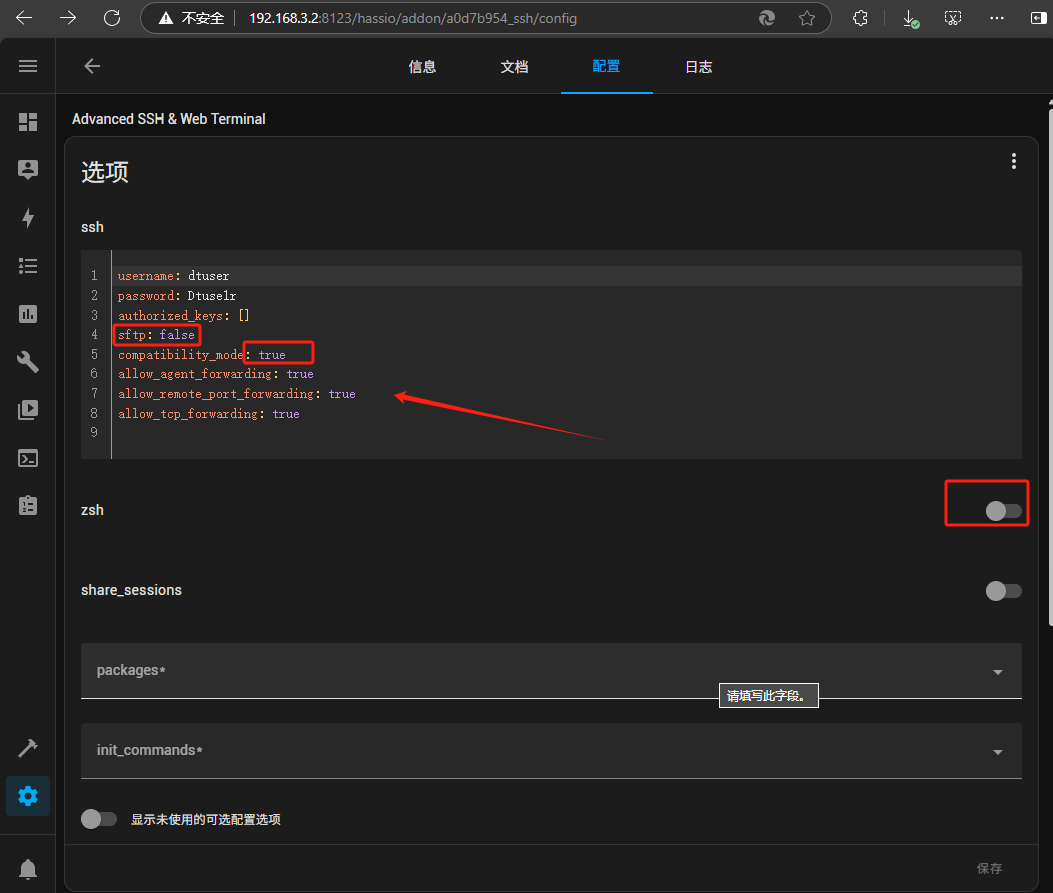Open the Home Assistant sidebar hamburger menu
The width and height of the screenshot is (1053, 893).
(x=28, y=66)
